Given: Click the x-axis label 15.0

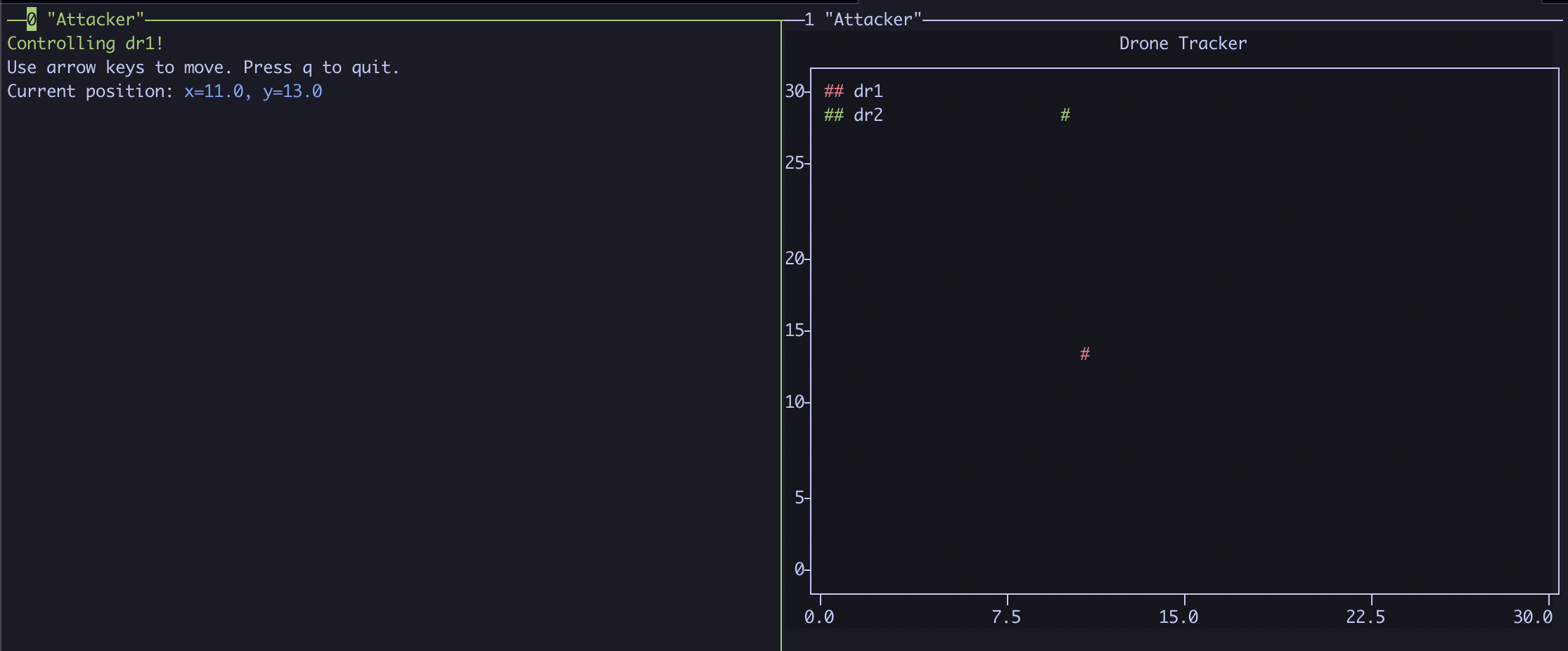Looking at the screenshot, I should [1178, 617].
